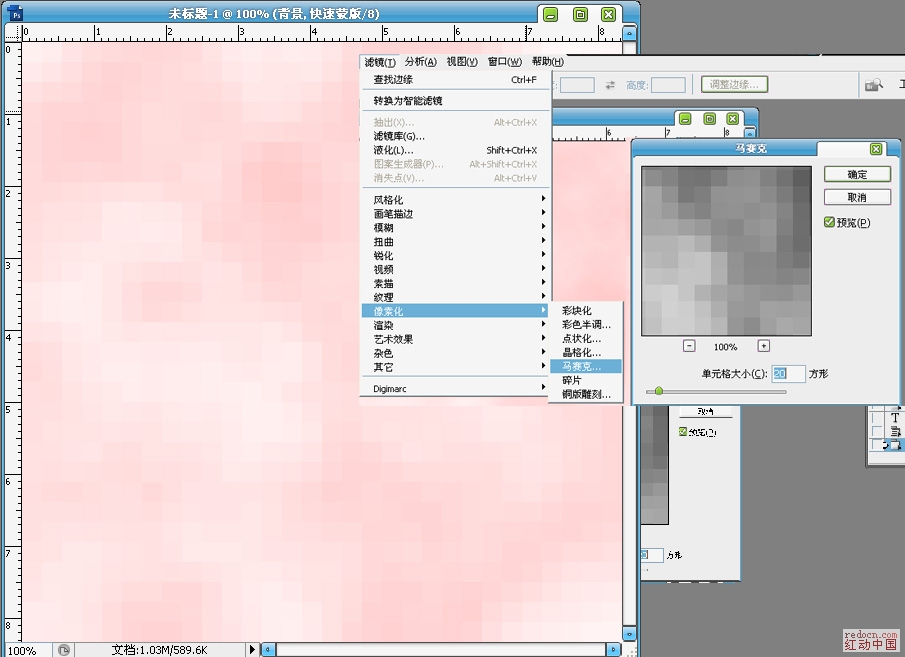Viewport: 905px width, 657px height.
Task: Open the 帮助(H) menu
Action: [x=547, y=62]
